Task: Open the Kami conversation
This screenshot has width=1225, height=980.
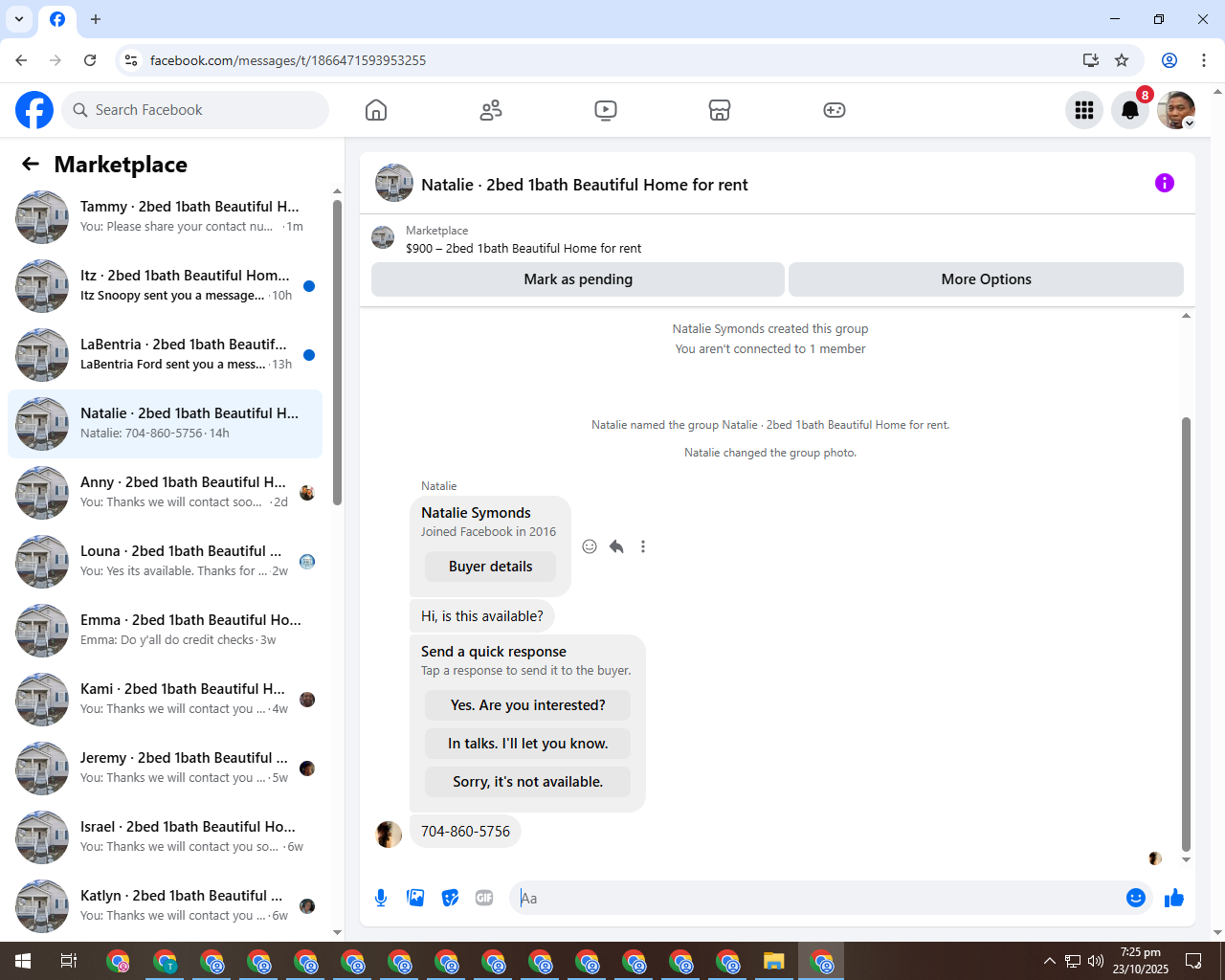Action: click(165, 700)
